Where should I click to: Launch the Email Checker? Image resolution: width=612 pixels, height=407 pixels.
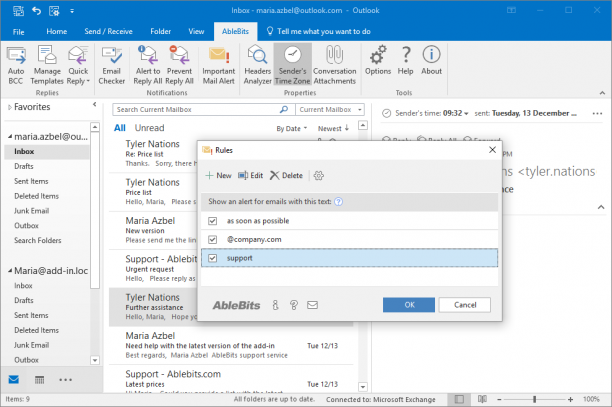(112, 65)
